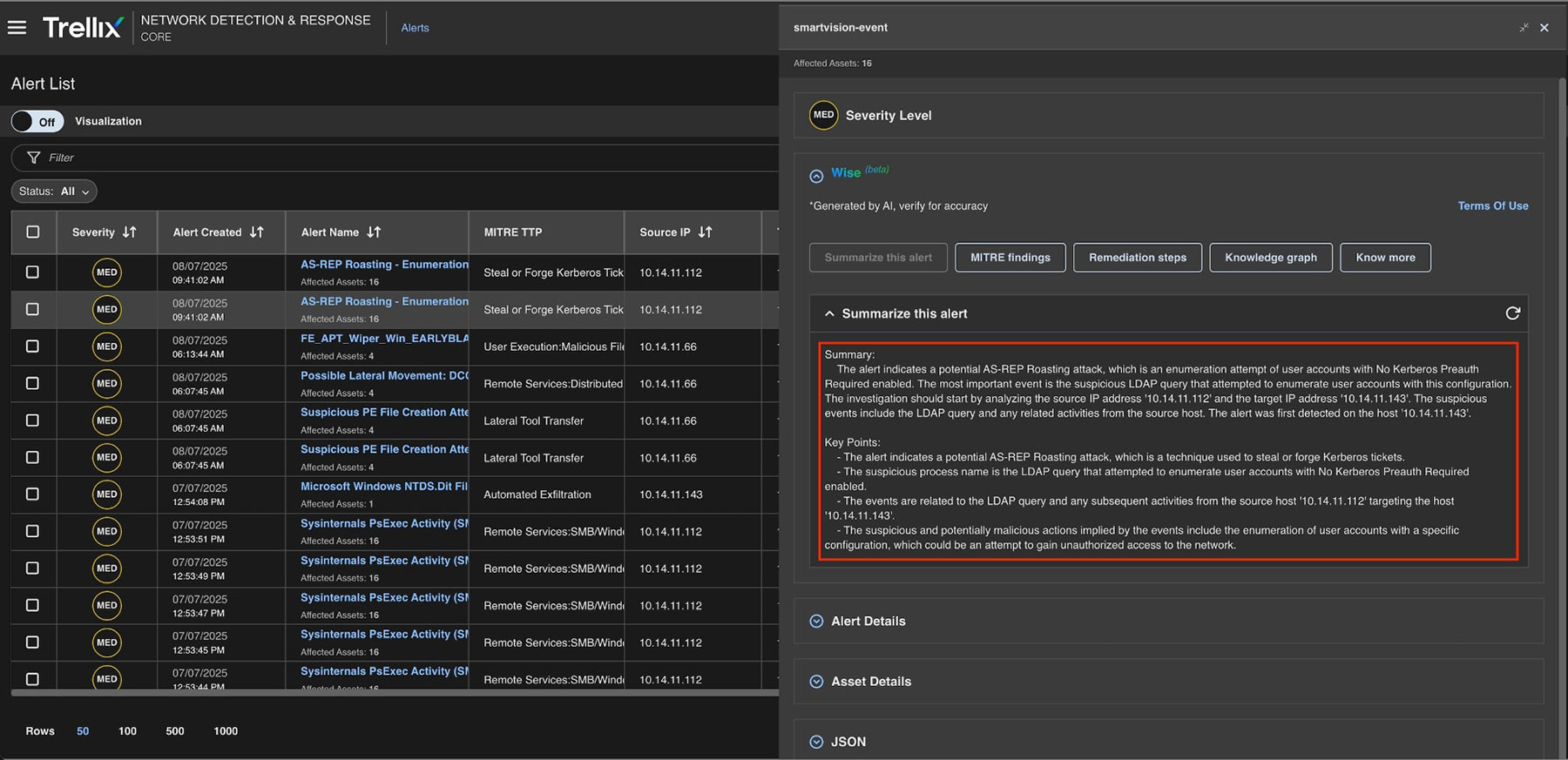The height and width of the screenshot is (760, 1568).
Task: Sort by Source IP column arrows
Action: 706,232
